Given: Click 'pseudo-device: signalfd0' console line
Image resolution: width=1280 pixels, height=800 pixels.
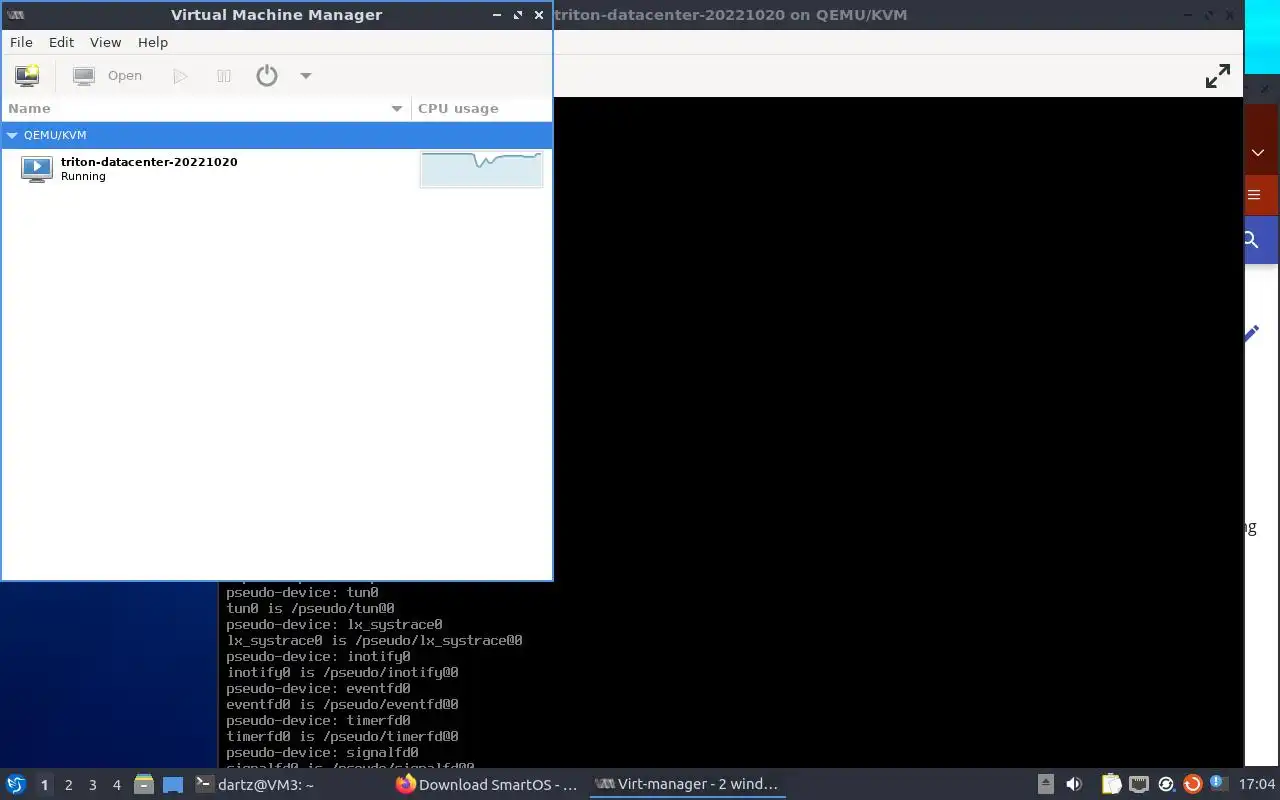Looking at the screenshot, I should tap(322, 752).
